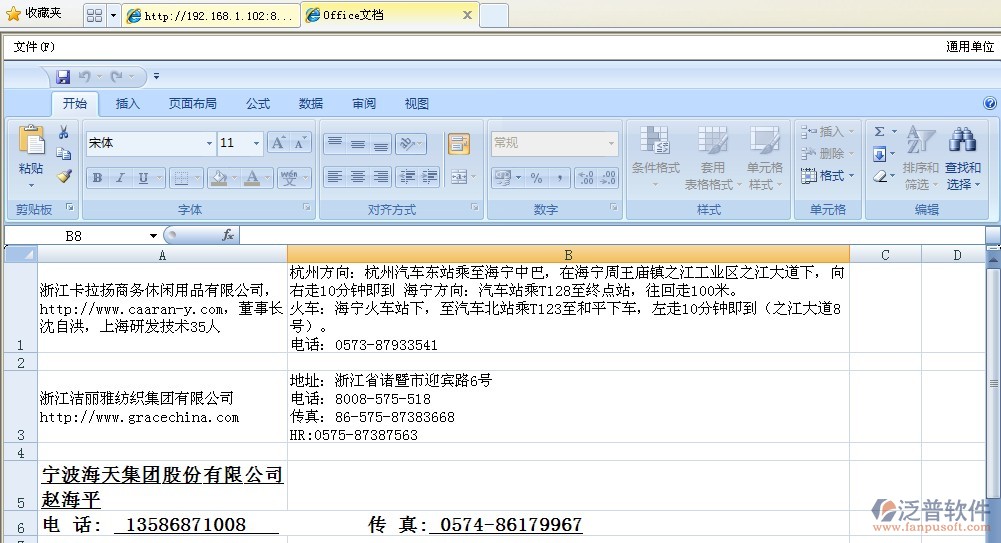Open Excel help question mark
This screenshot has width=1001, height=543.
point(990,103)
